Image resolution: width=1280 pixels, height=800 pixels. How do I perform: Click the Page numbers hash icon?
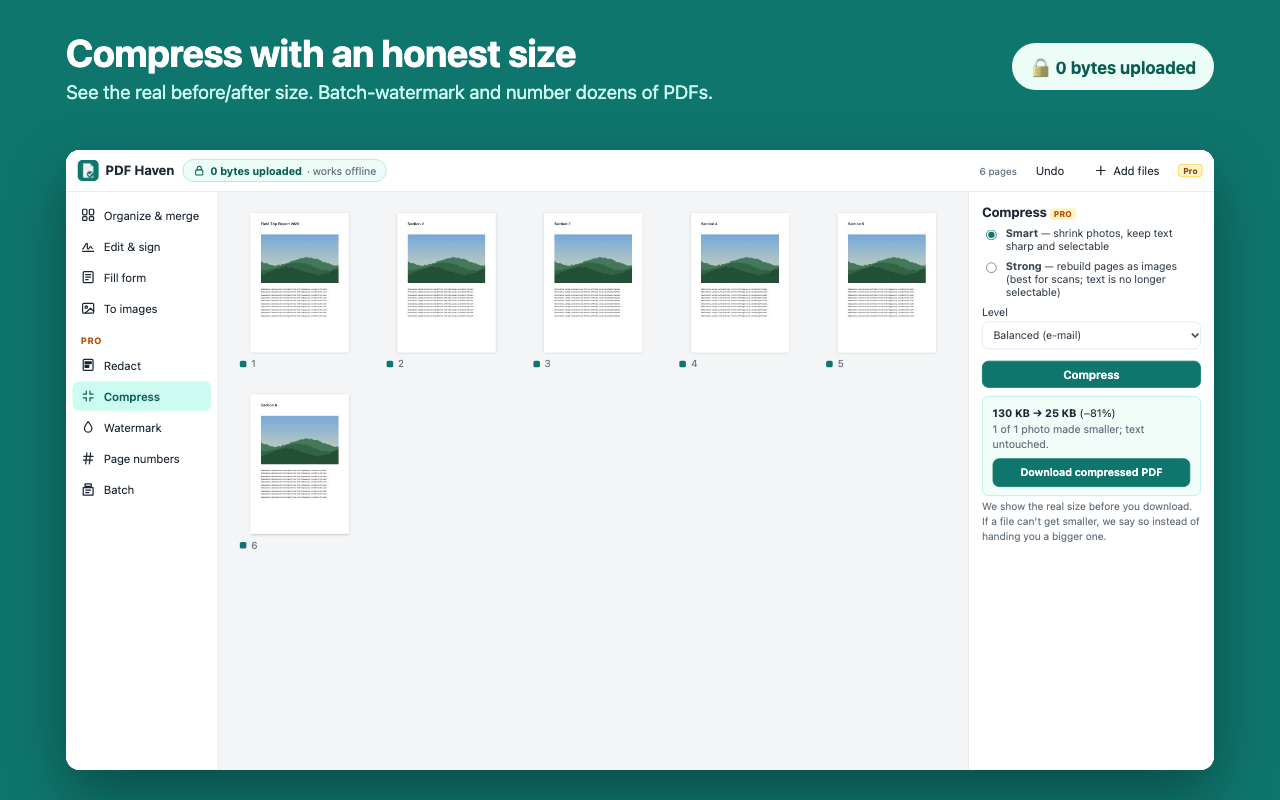point(88,459)
